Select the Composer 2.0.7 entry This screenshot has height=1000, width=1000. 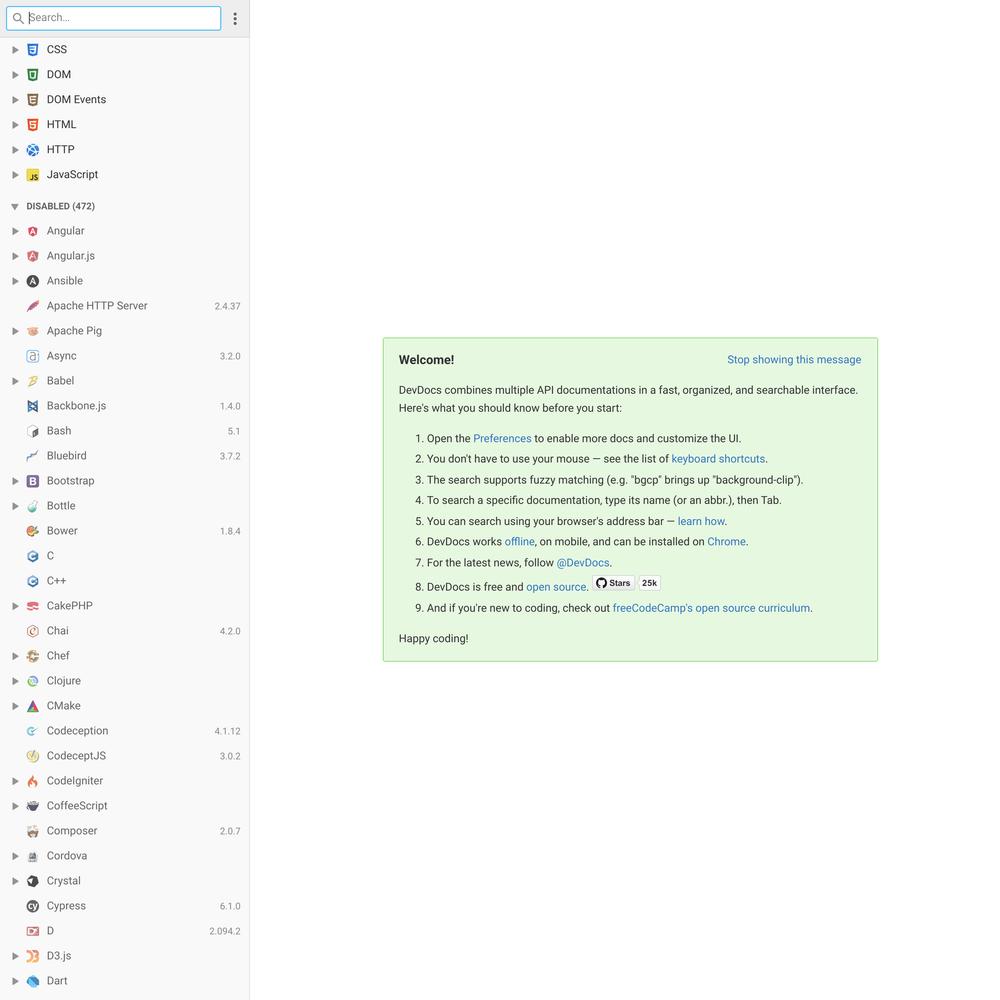point(125,831)
